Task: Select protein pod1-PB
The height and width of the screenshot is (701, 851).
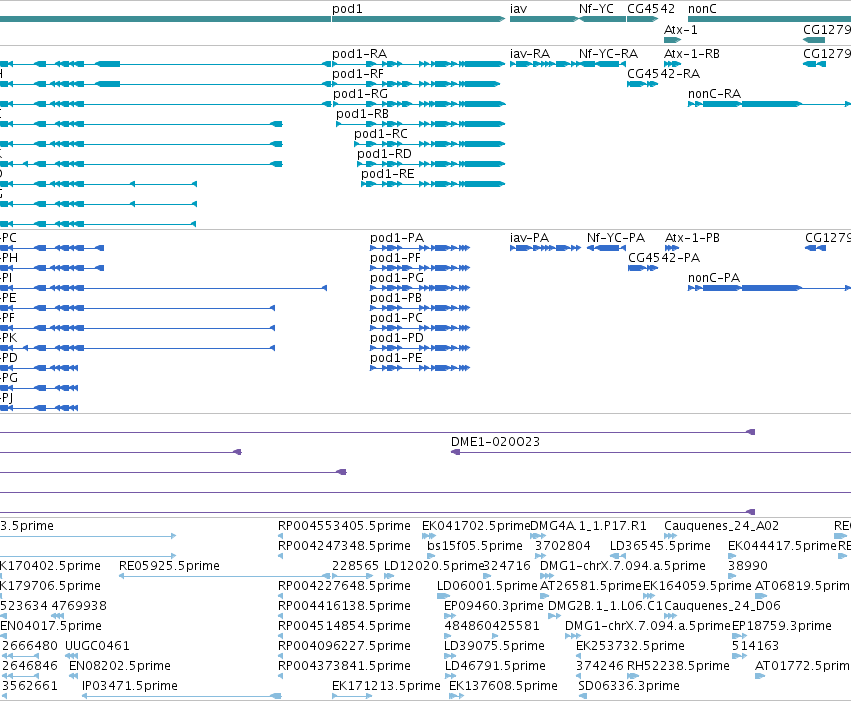Action: point(420,308)
